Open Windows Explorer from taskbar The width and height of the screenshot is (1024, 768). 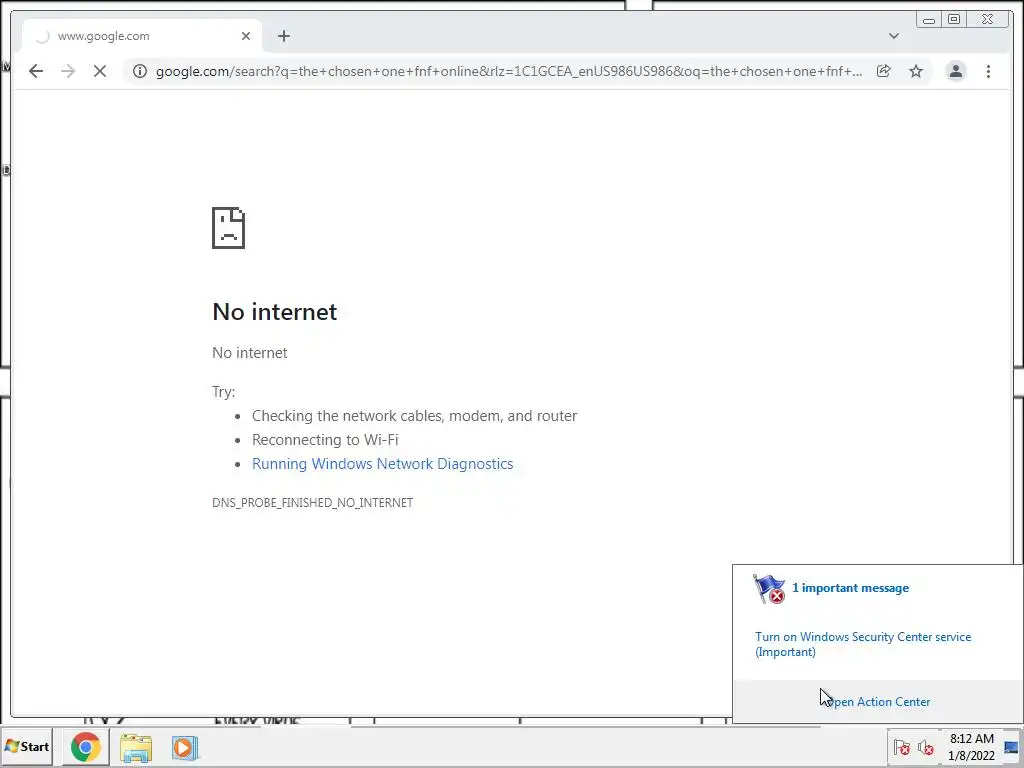136,748
